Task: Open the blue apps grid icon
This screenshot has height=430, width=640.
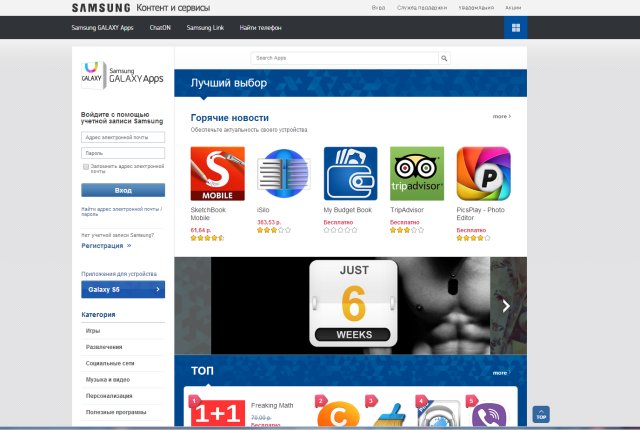Action: point(516,28)
